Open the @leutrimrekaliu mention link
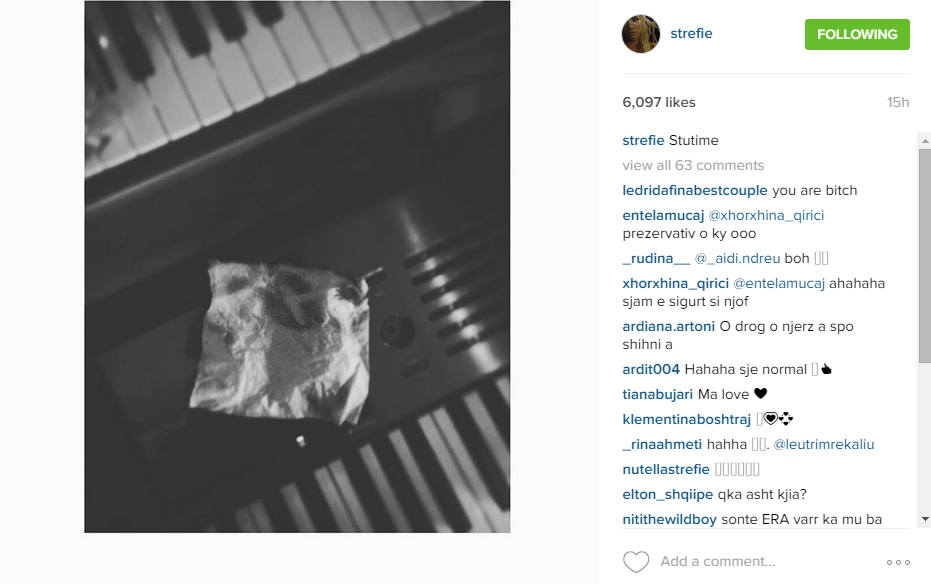The height and width of the screenshot is (584, 931). (824, 445)
